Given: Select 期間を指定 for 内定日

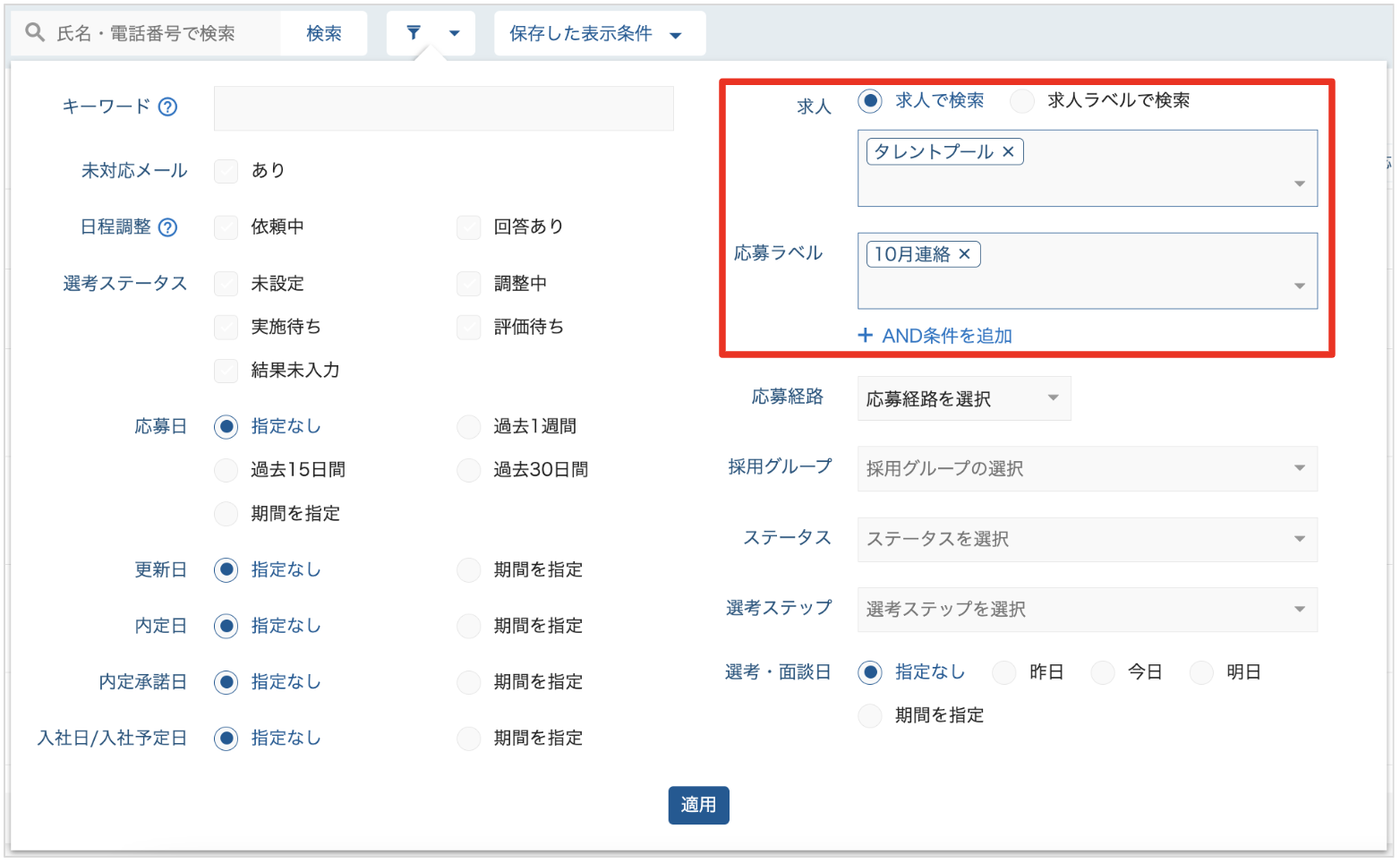Looking at the screenshot, I should [x=469, y=626].
